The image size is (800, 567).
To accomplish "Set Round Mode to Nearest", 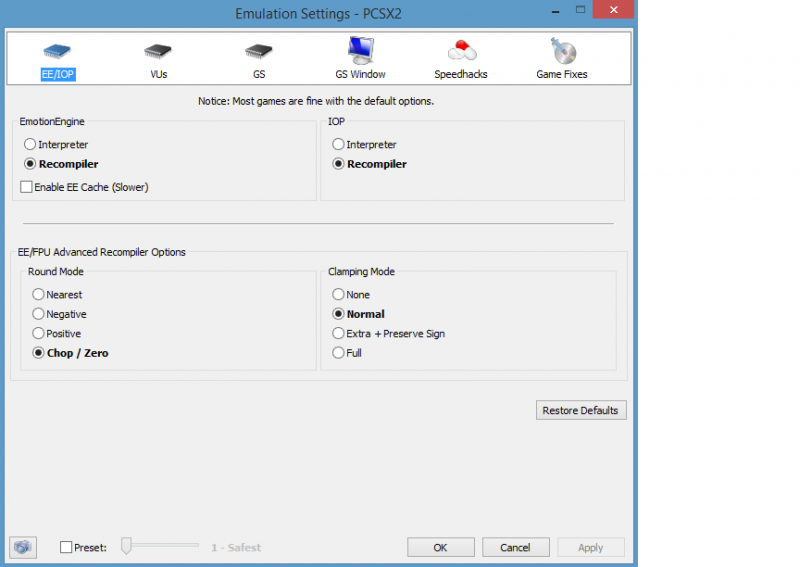I will [57, 294].
